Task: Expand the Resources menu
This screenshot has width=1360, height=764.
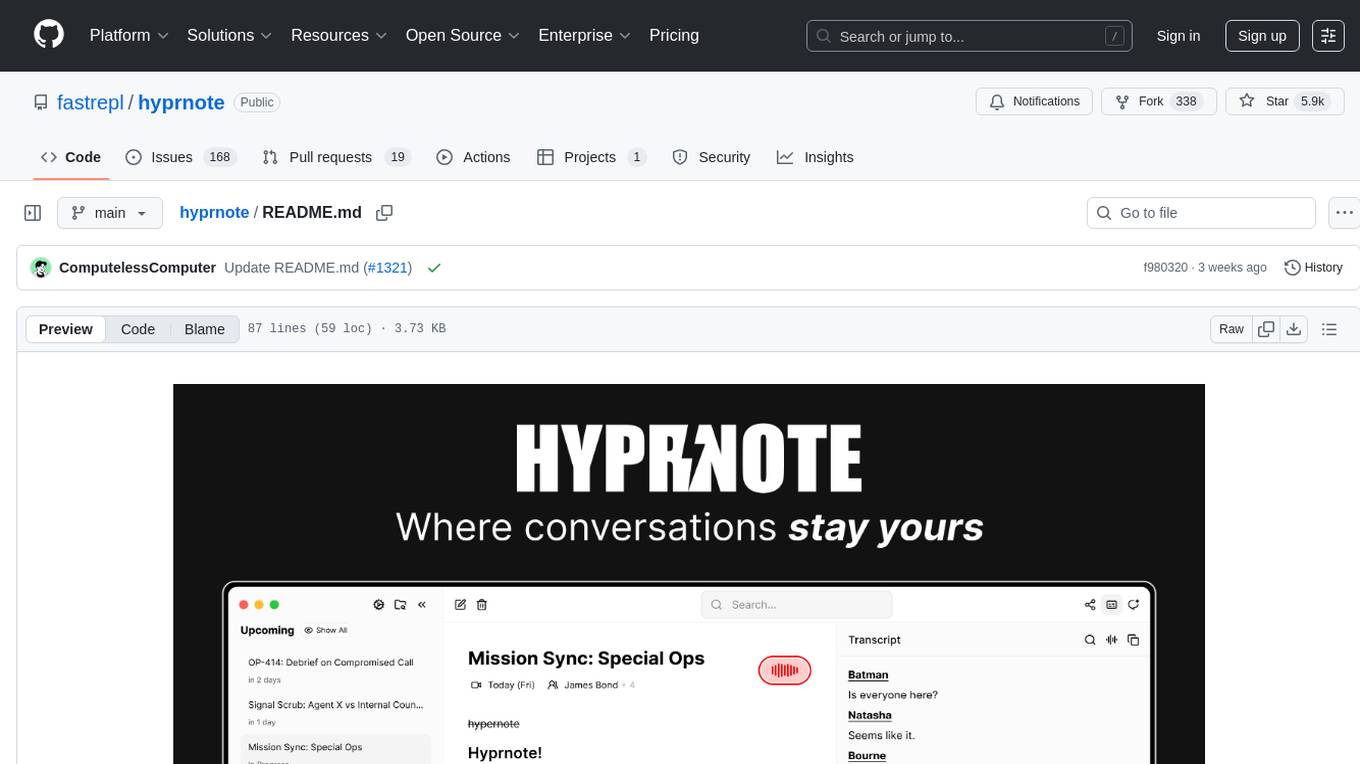Action: click(339, 35)
